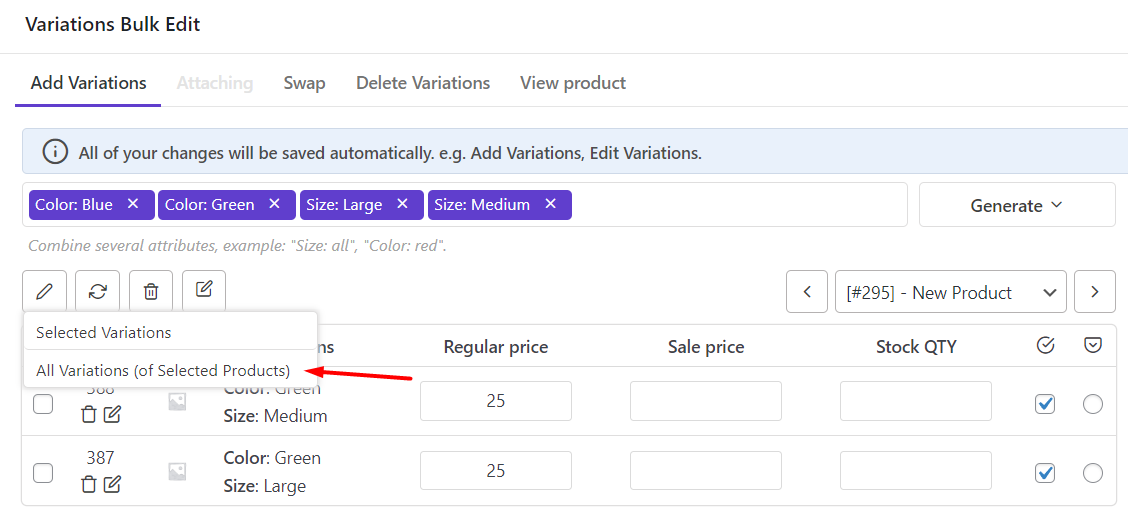Open the View product link
This screenshot has width=1128, height=517.
(573, 83)
